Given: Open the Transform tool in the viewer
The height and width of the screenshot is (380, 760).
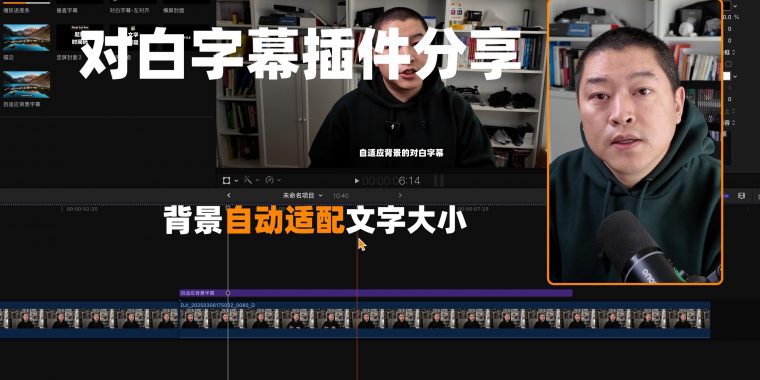Looking at the screenshot, I should (x=226, y=180).
